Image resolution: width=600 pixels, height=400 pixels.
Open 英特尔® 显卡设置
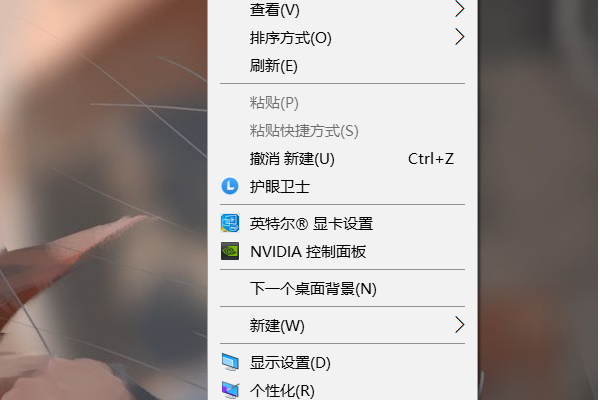click(x=342, y=224)
